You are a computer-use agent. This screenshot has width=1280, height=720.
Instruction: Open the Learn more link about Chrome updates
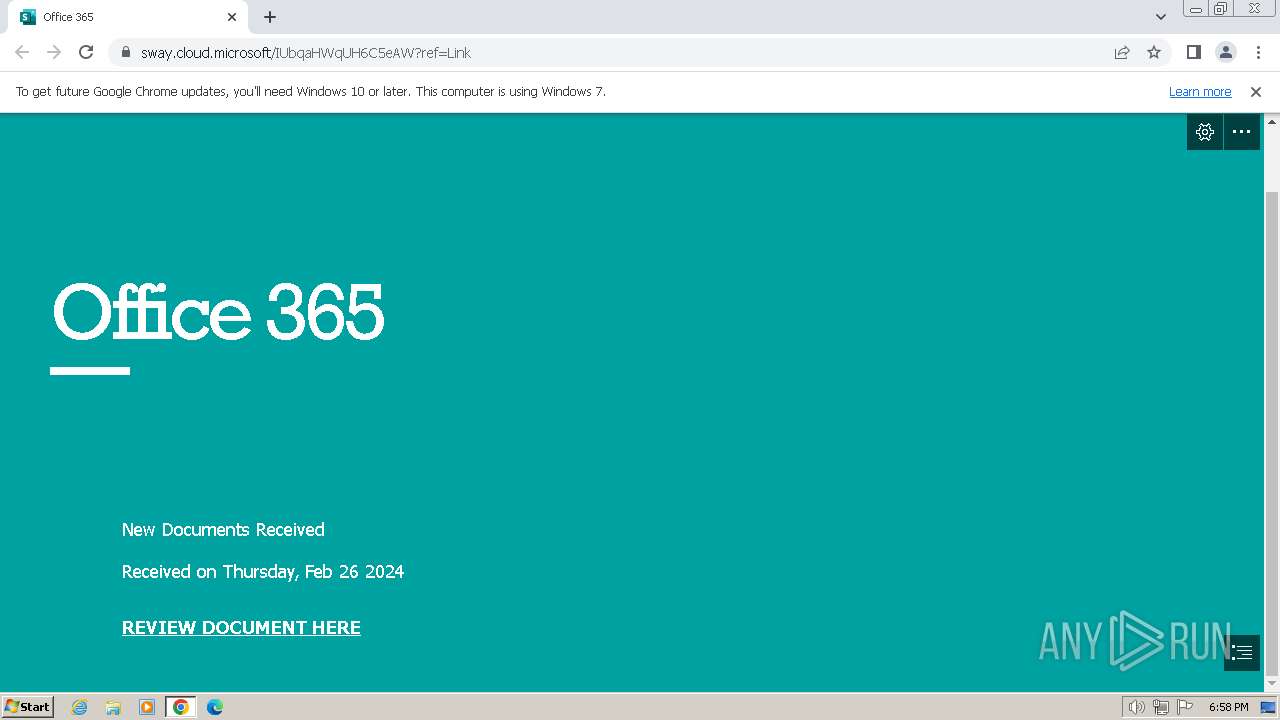pos(1200,92)
